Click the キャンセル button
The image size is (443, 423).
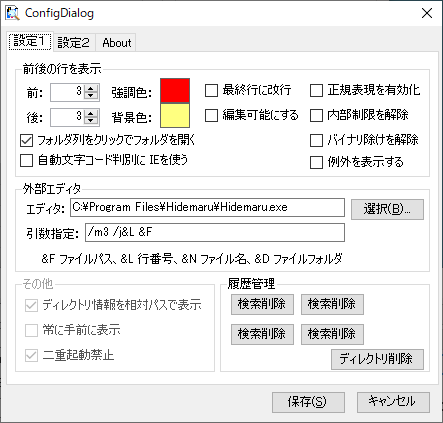pos(393,402)
